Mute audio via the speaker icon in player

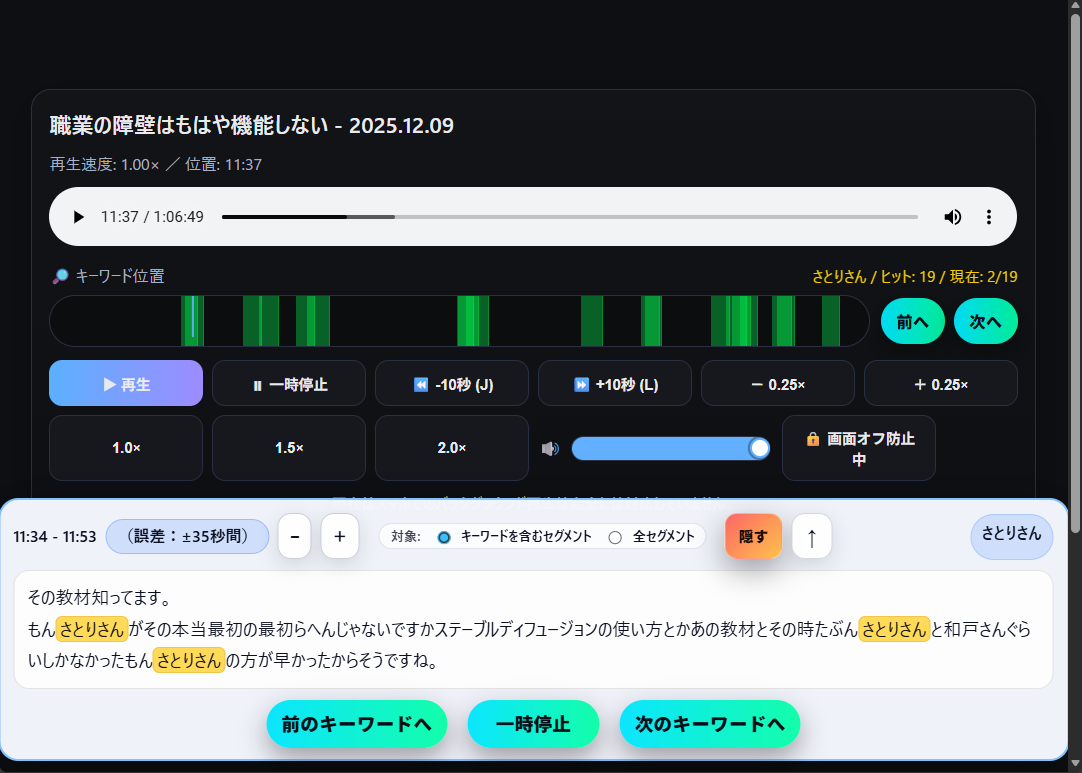952,216
